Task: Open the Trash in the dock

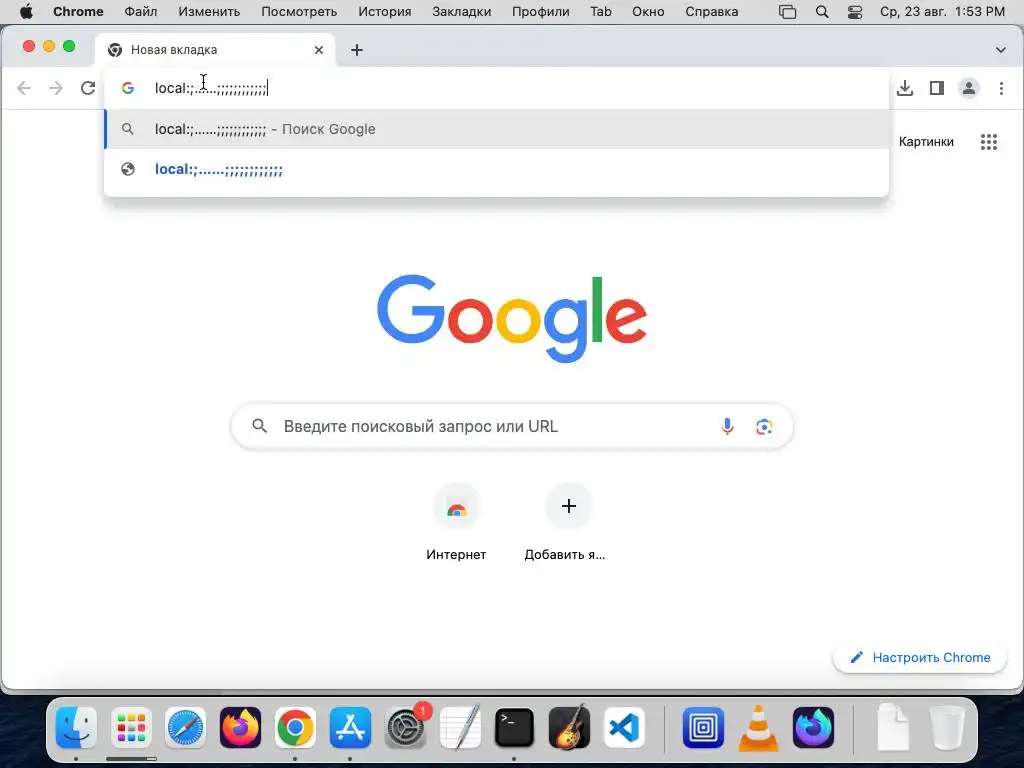Action: 947,728
